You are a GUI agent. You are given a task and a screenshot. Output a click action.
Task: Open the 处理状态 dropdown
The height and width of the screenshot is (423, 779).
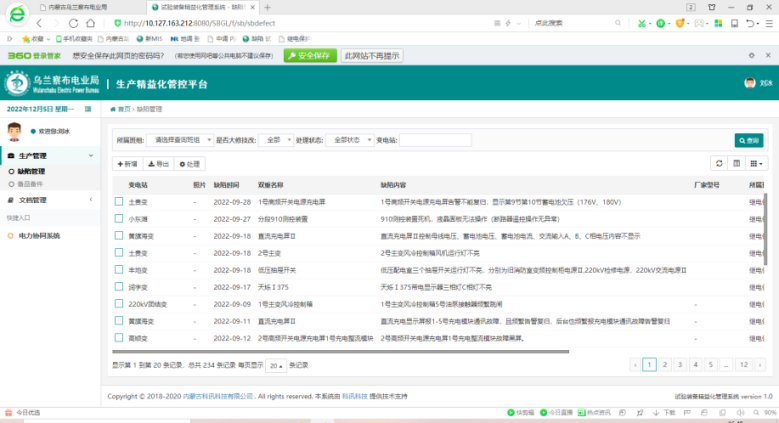point(349,140)
